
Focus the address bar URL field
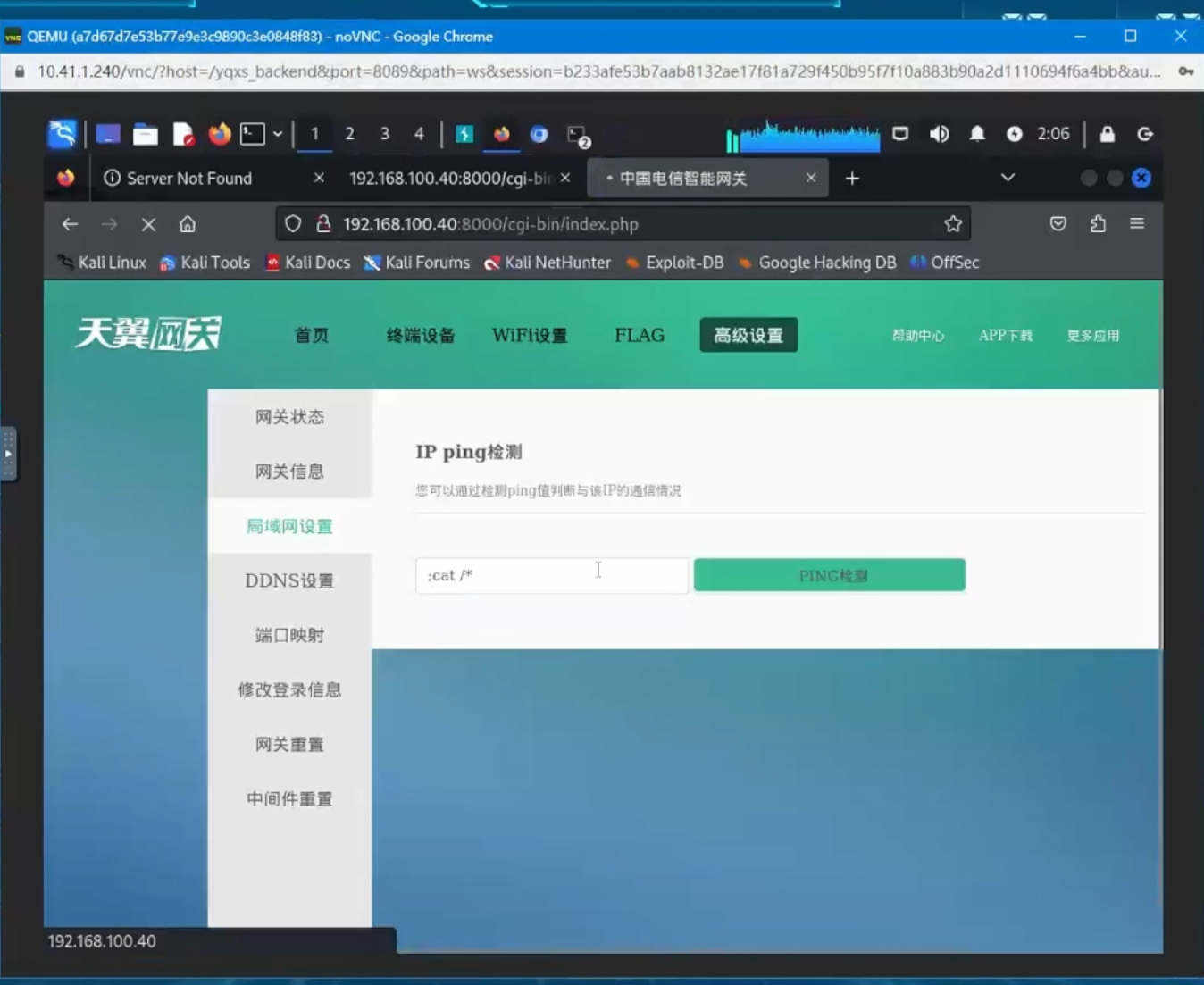625,224
